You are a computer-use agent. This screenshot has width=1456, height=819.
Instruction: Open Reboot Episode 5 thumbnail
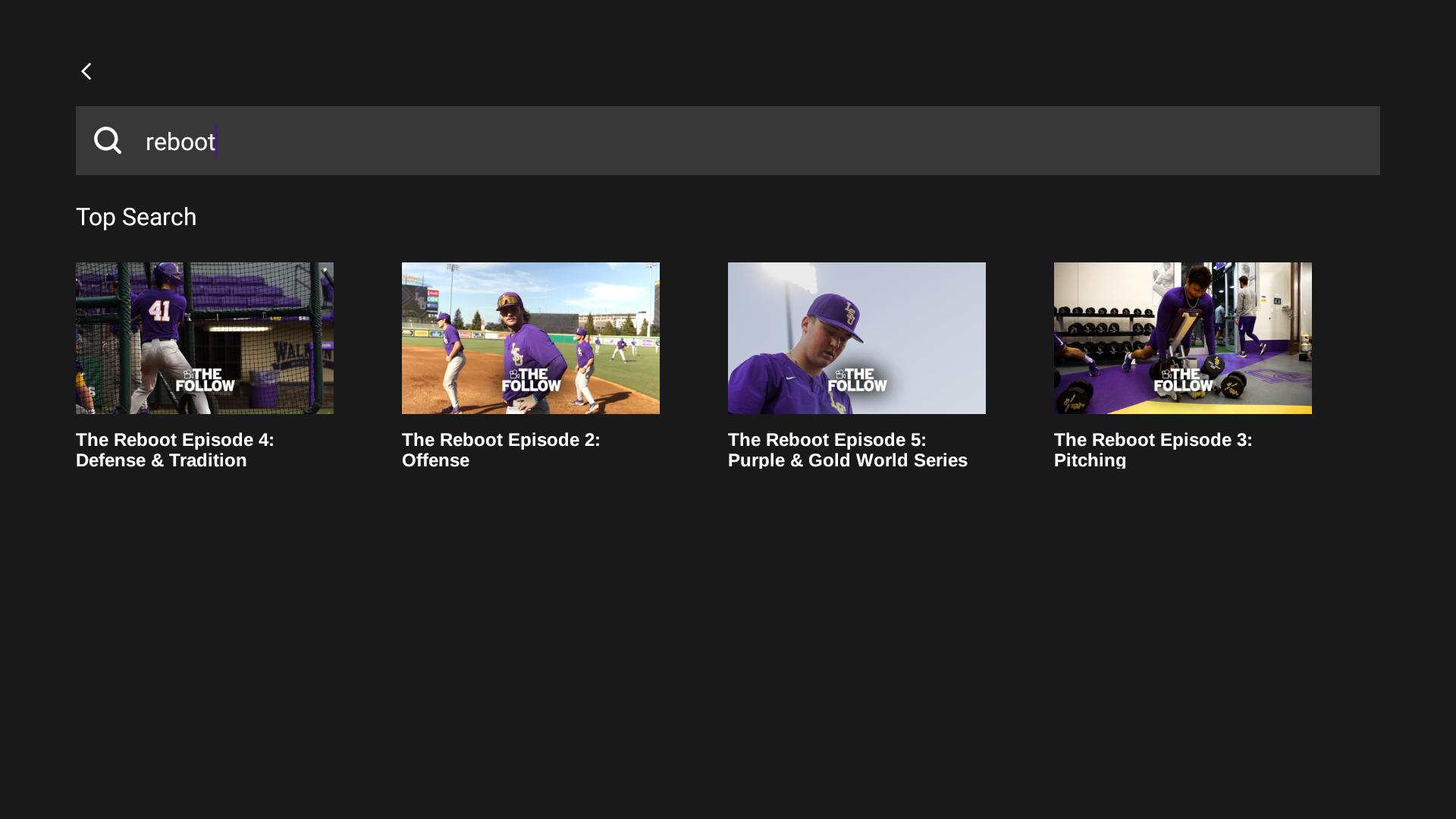[x=857, y=338]
